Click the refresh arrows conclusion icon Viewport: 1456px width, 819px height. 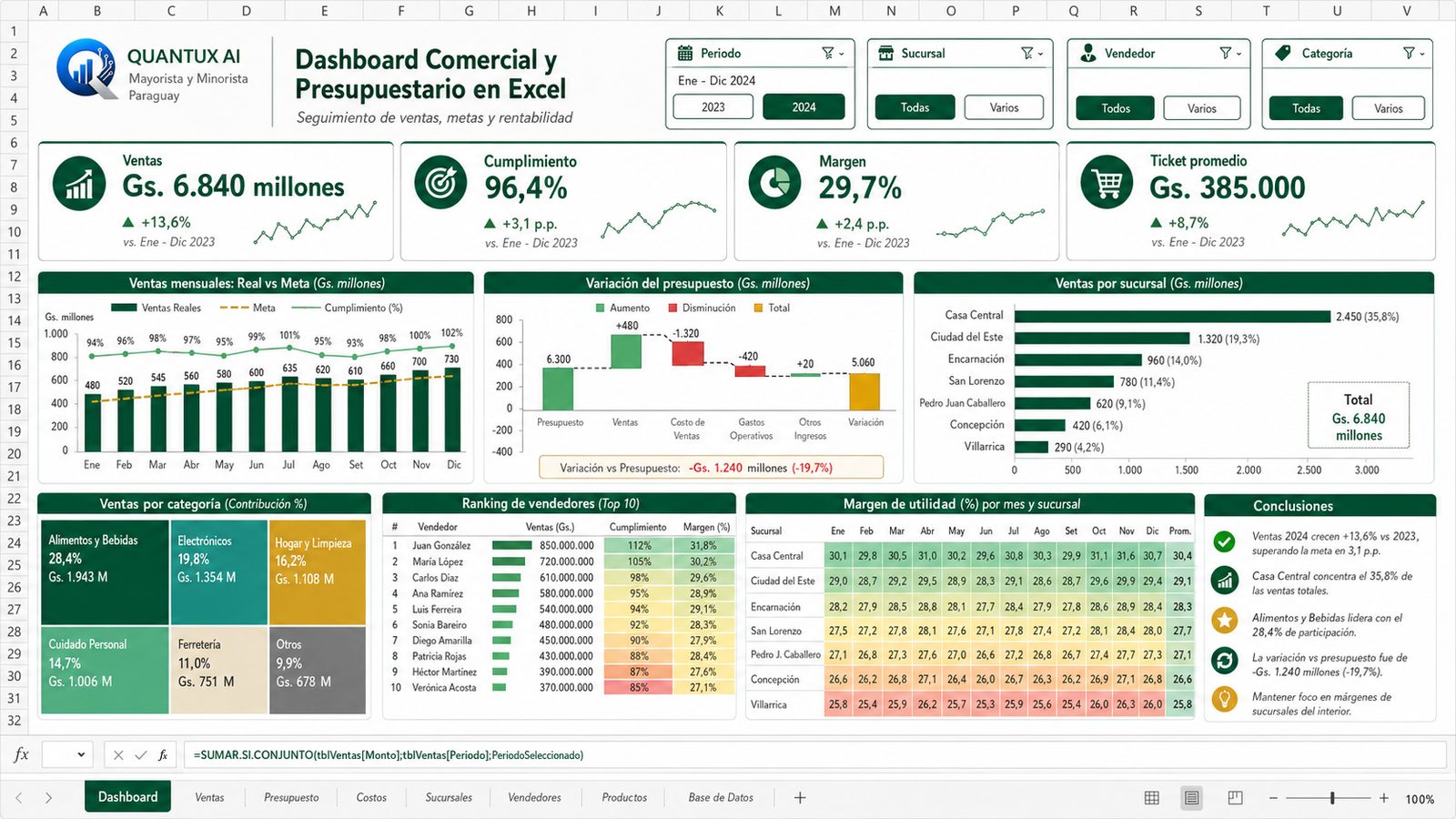pyautogui.click(x=1225, y=661)
